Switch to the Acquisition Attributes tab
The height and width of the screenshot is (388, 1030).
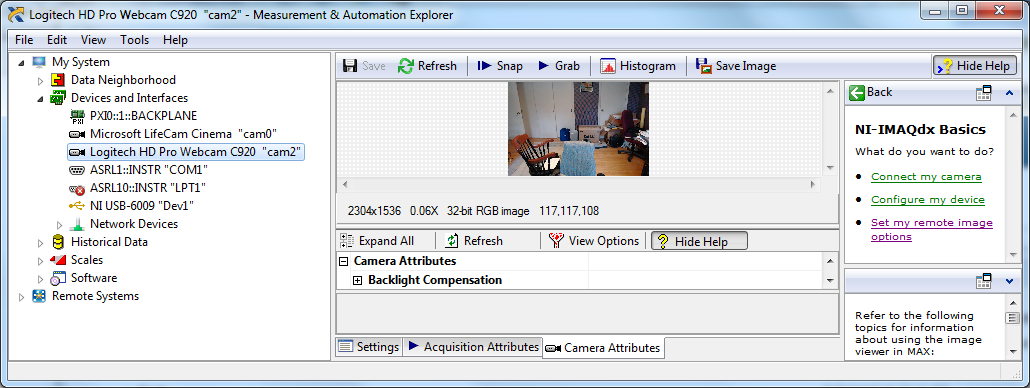(x=472, y=347)
